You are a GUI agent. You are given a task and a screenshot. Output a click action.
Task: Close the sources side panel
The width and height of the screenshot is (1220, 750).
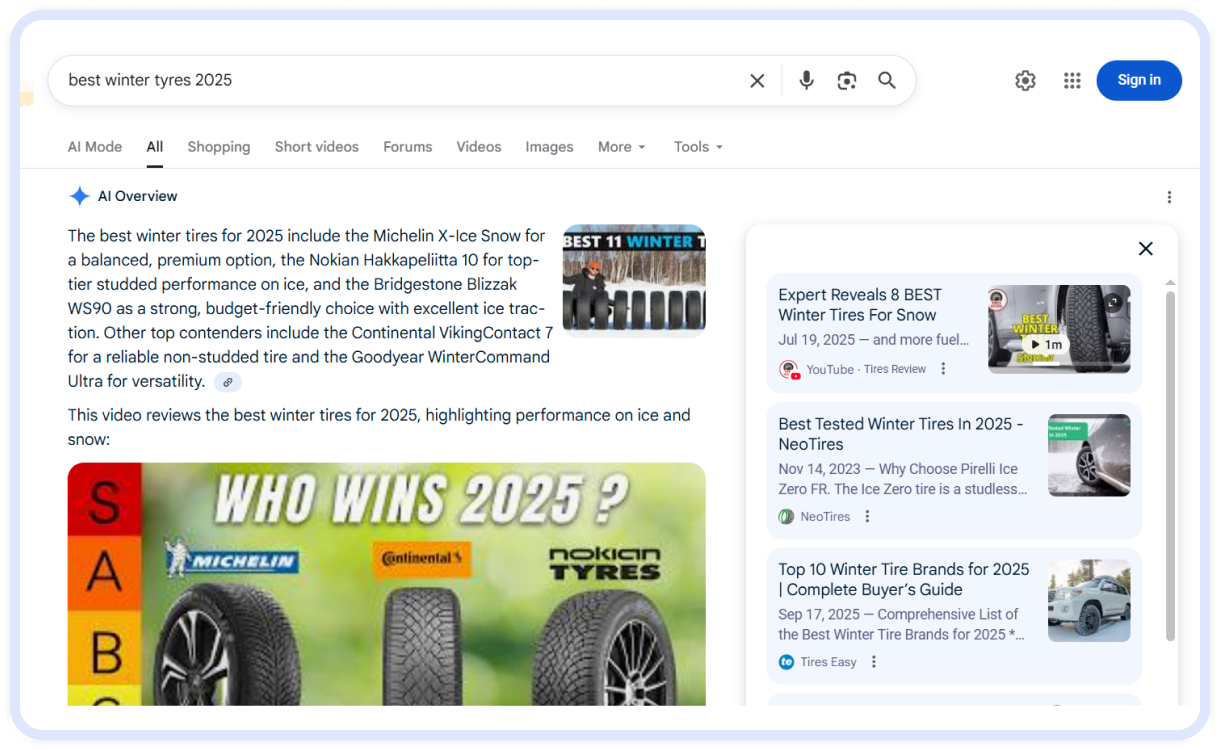click(1145, 249)
